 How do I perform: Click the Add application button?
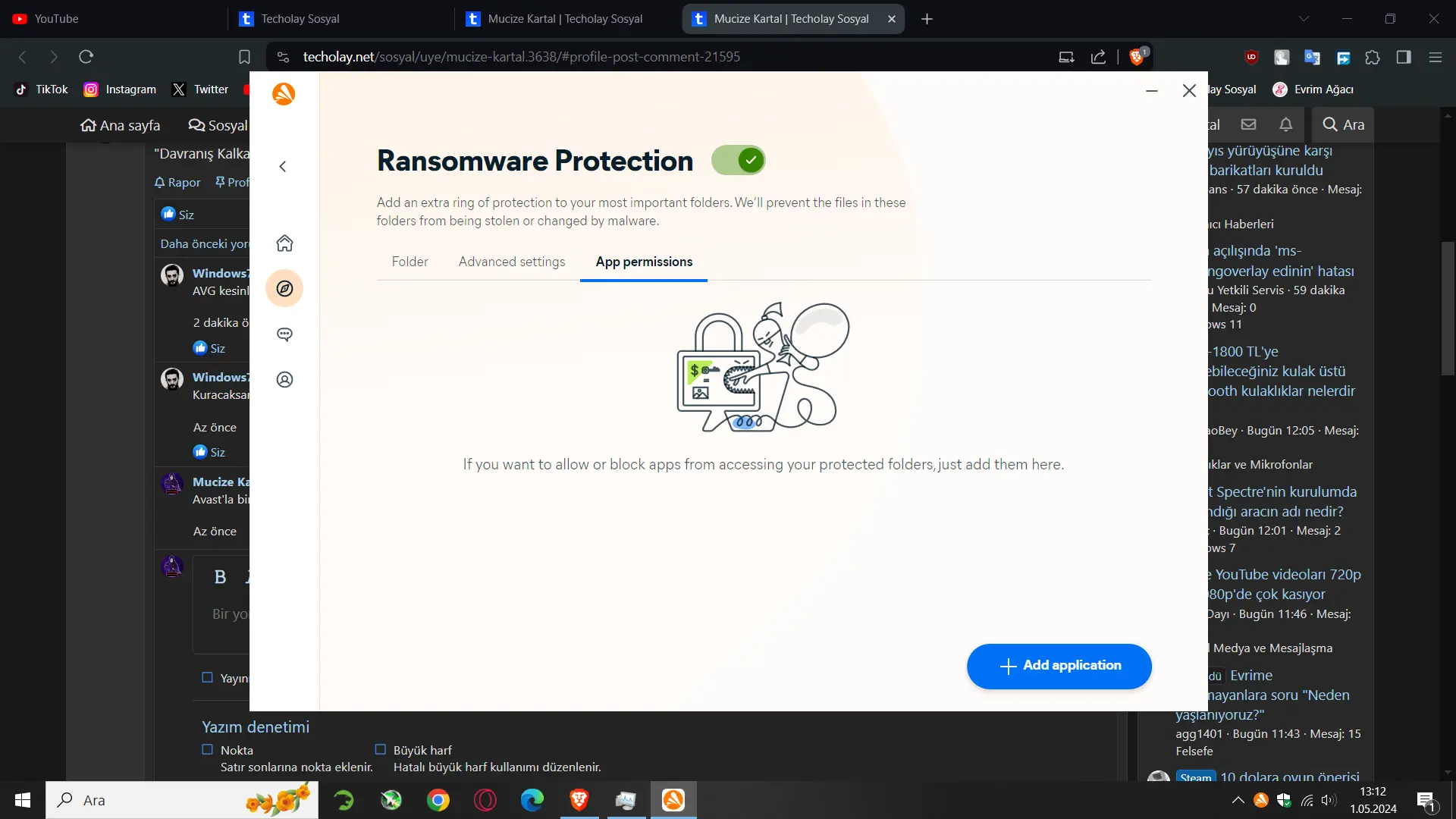point(1059,666)
